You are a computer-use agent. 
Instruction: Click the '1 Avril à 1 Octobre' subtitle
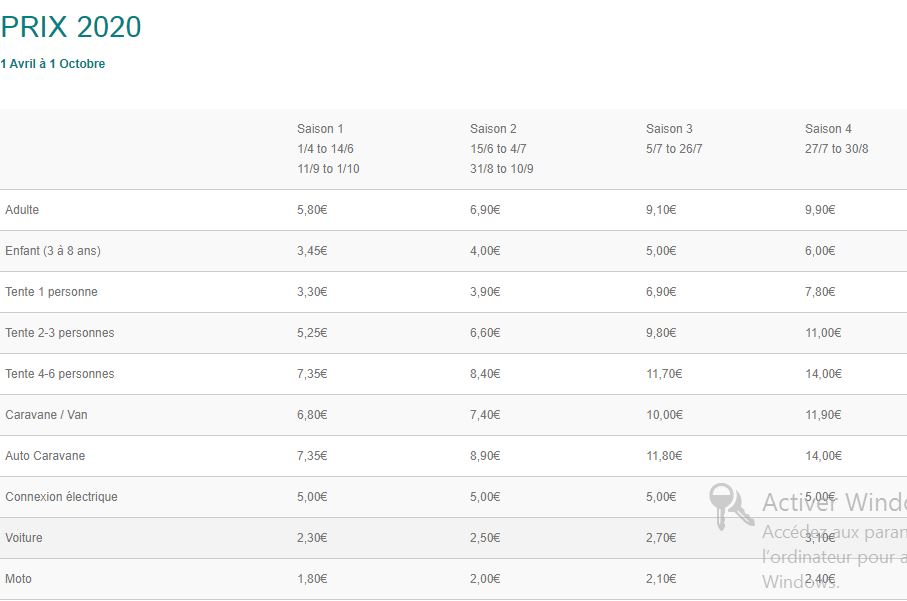(53, 64)
